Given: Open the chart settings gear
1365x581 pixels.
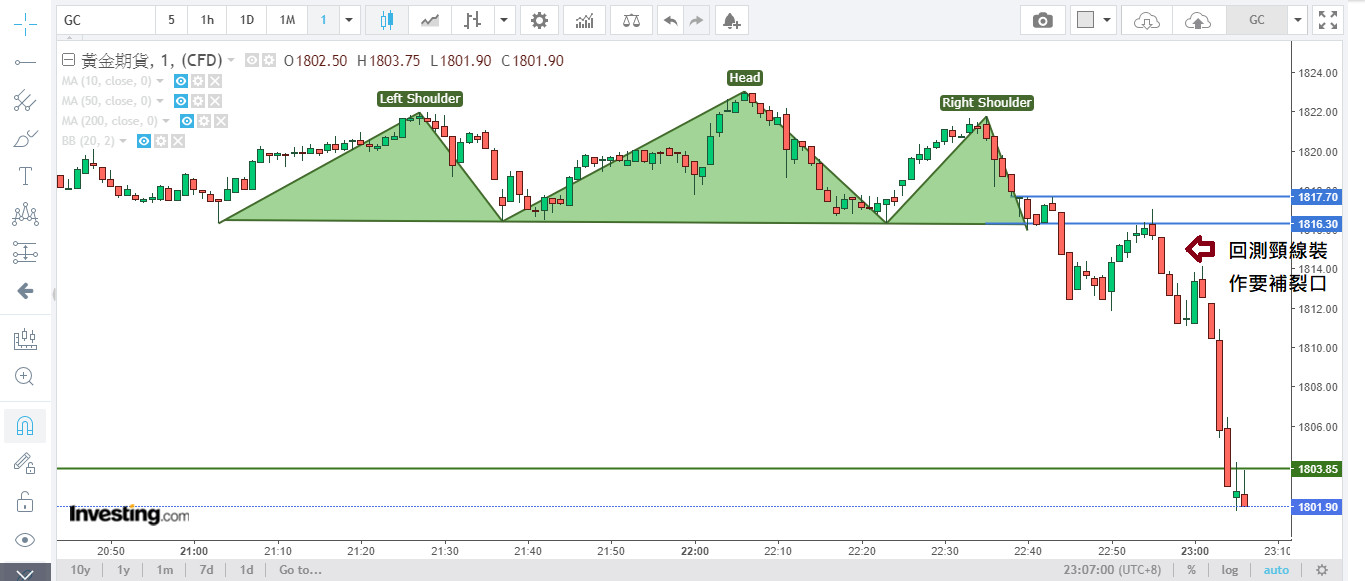Looking at the screenshot, I should tap(539, 20).
